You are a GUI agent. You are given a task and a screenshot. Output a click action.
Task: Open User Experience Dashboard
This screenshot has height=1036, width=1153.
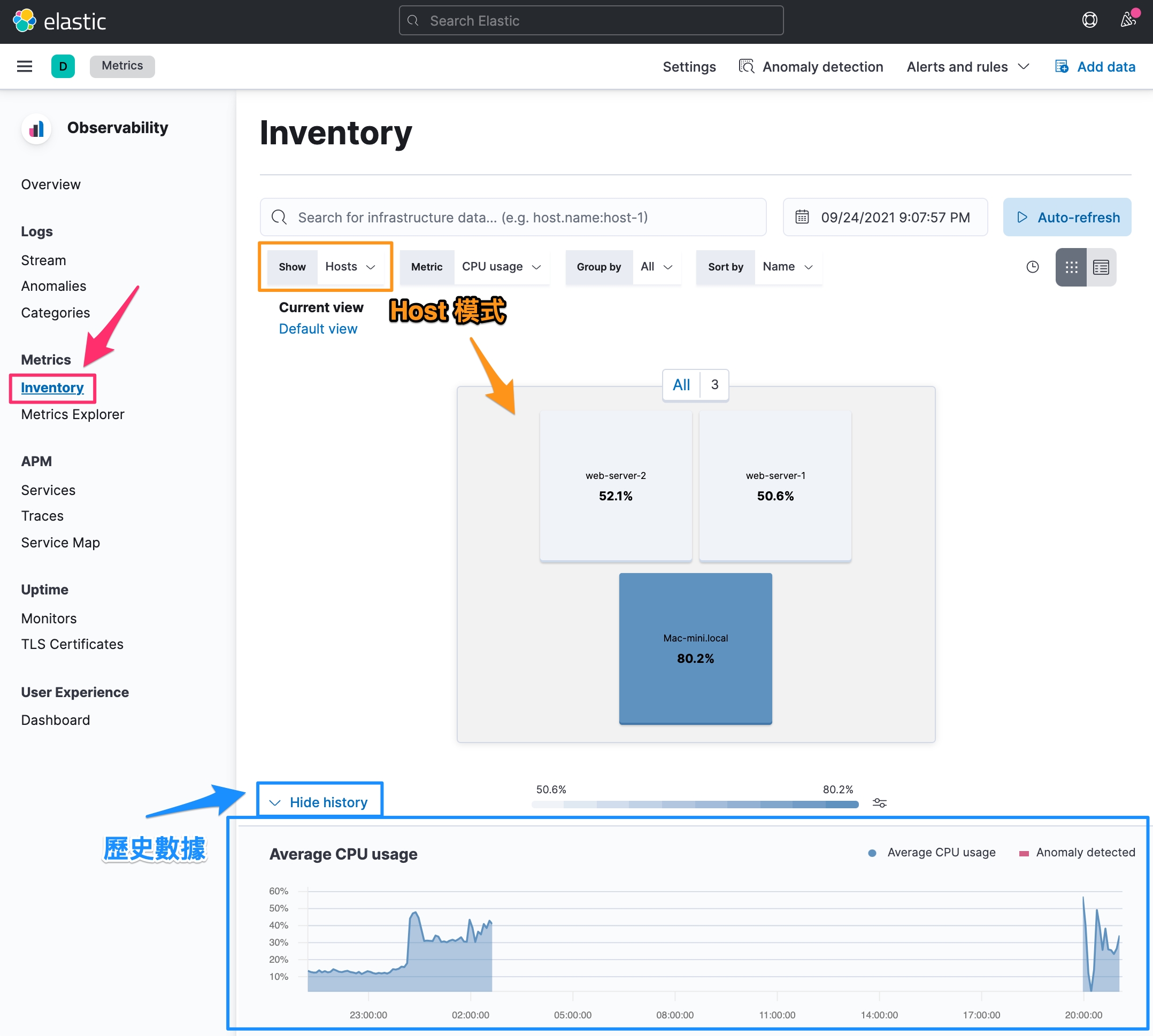(x=55, y=720)
